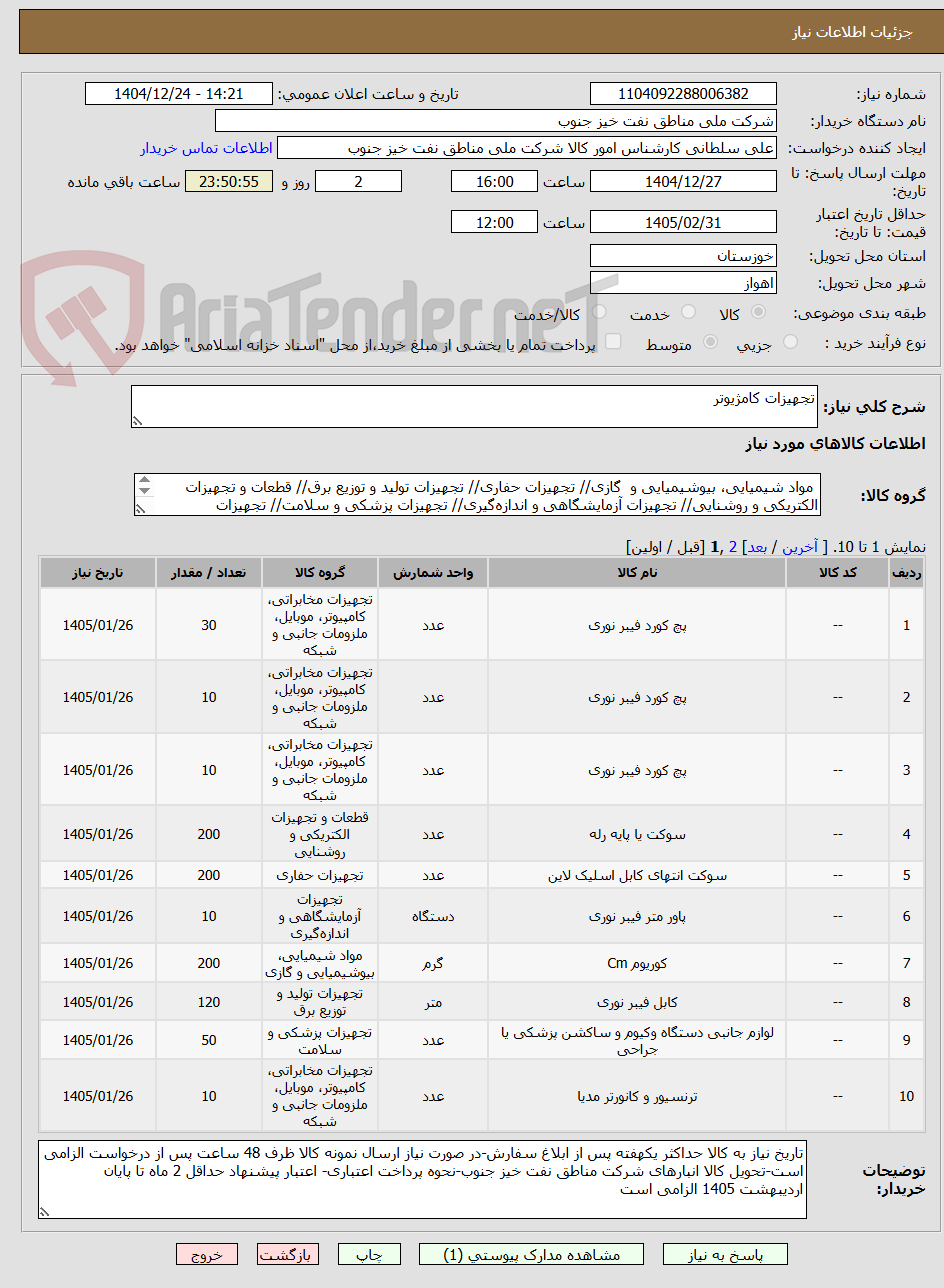Click مشاهده مدارک پیوستی (1) button
The height and width of the screenshot is (1288, 944).
[533, 1254]
